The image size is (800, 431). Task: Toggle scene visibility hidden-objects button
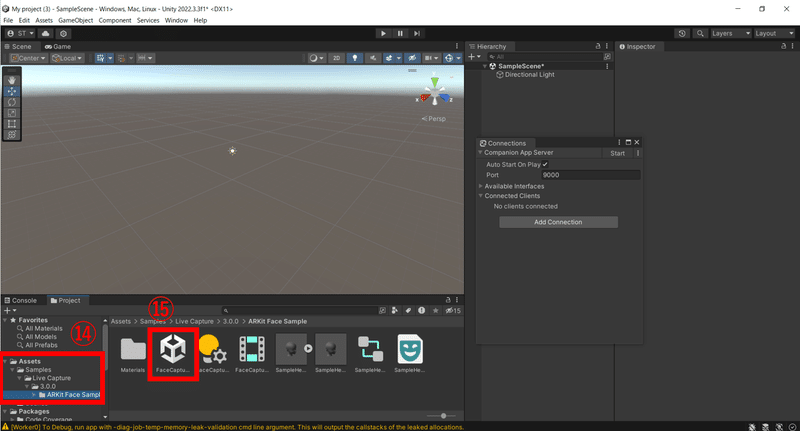[x=412, y=58]
